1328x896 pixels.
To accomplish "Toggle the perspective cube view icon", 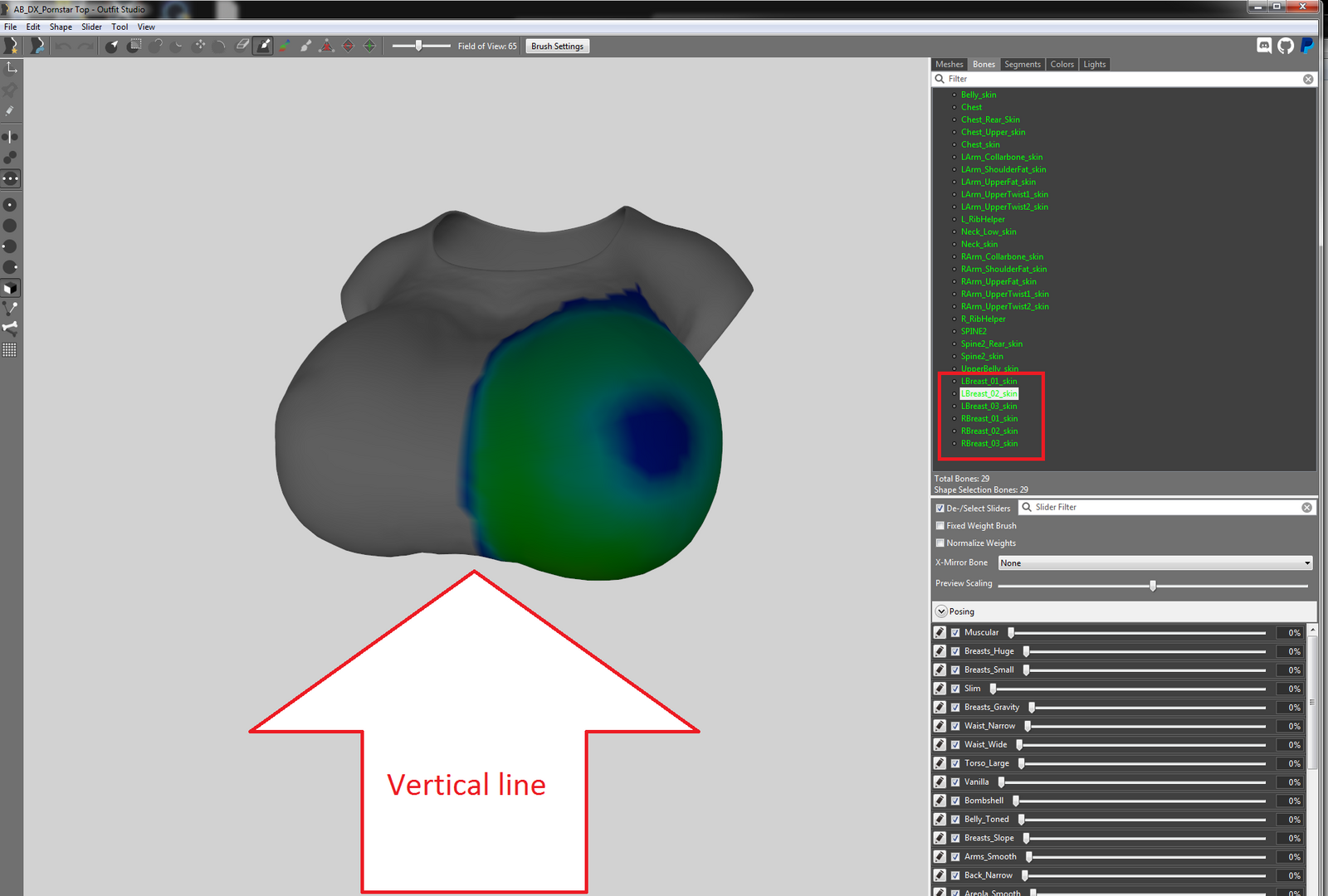I will coord(10,288).
